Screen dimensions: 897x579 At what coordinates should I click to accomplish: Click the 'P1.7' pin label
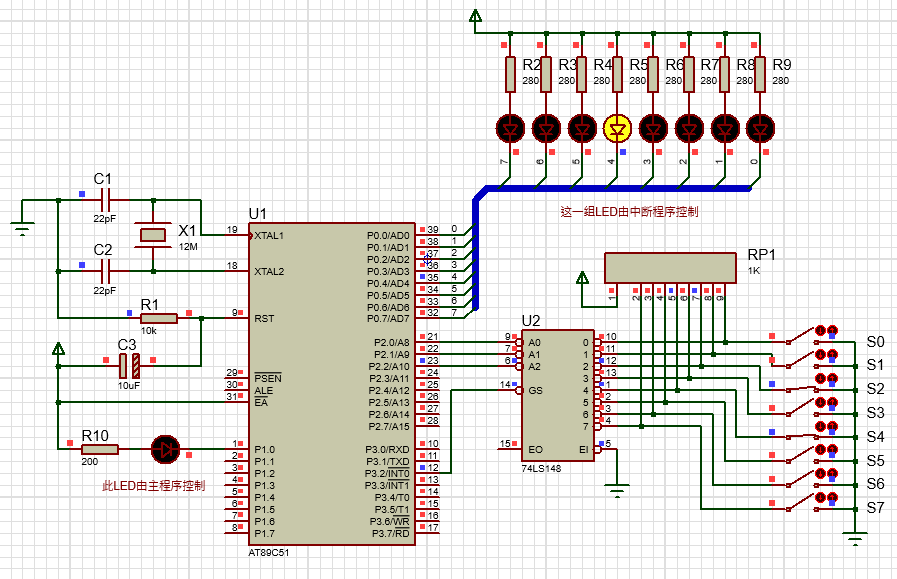[264, 533]
